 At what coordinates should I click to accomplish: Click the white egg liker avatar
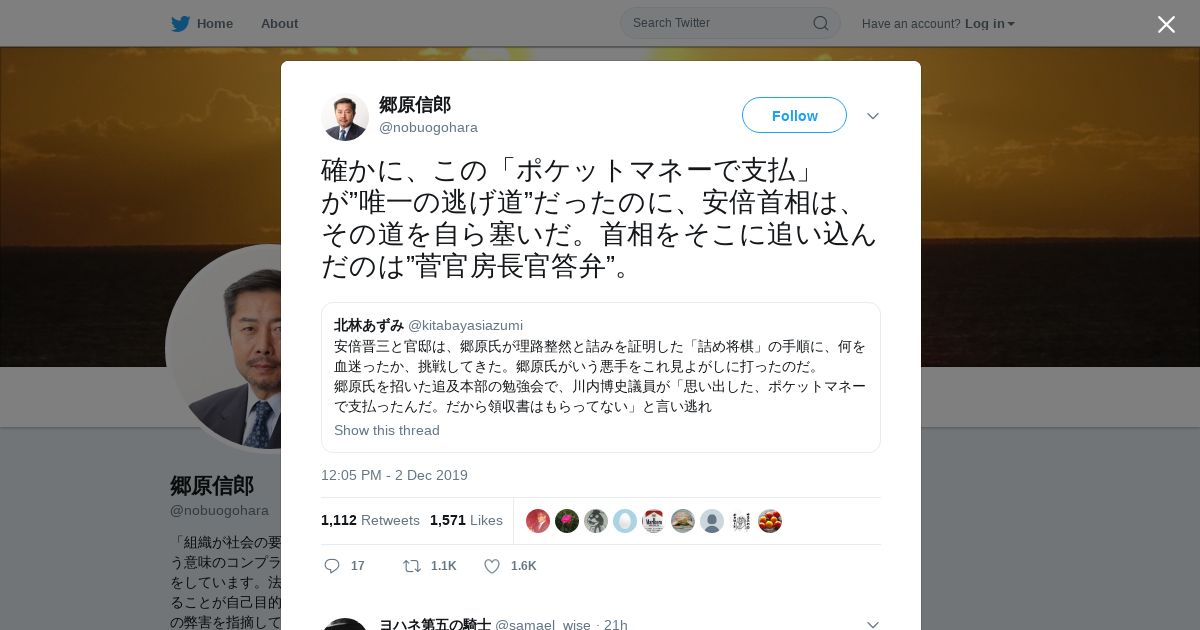coord(625,521)
